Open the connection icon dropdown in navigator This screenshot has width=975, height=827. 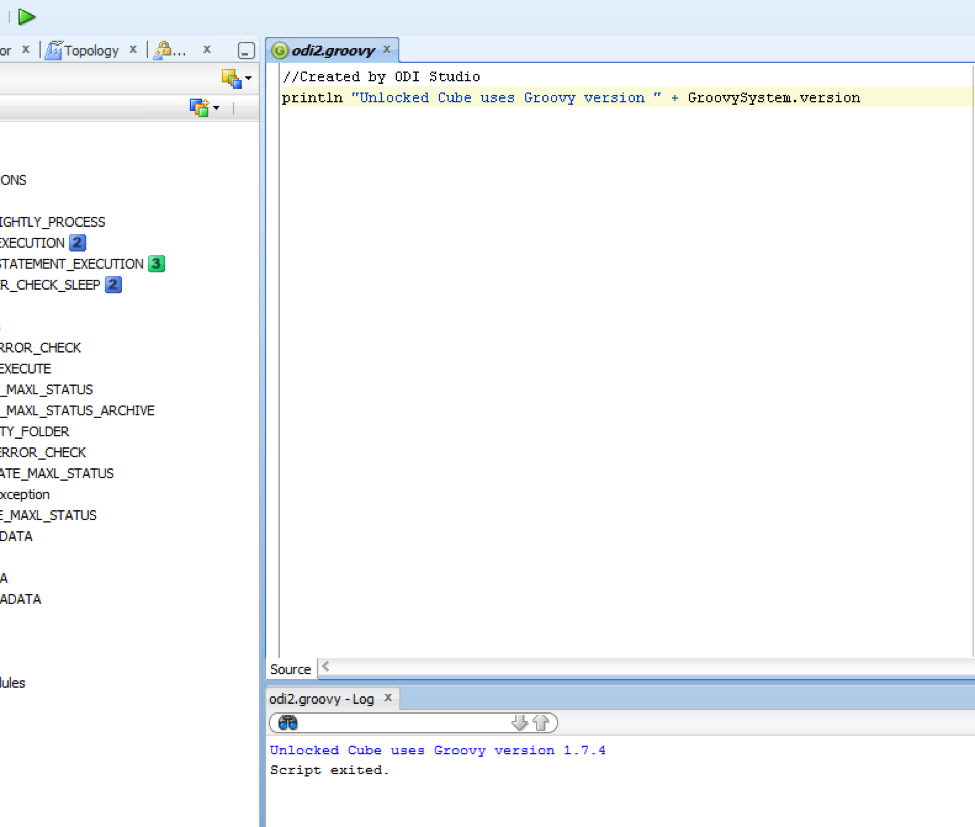point(236,78)
